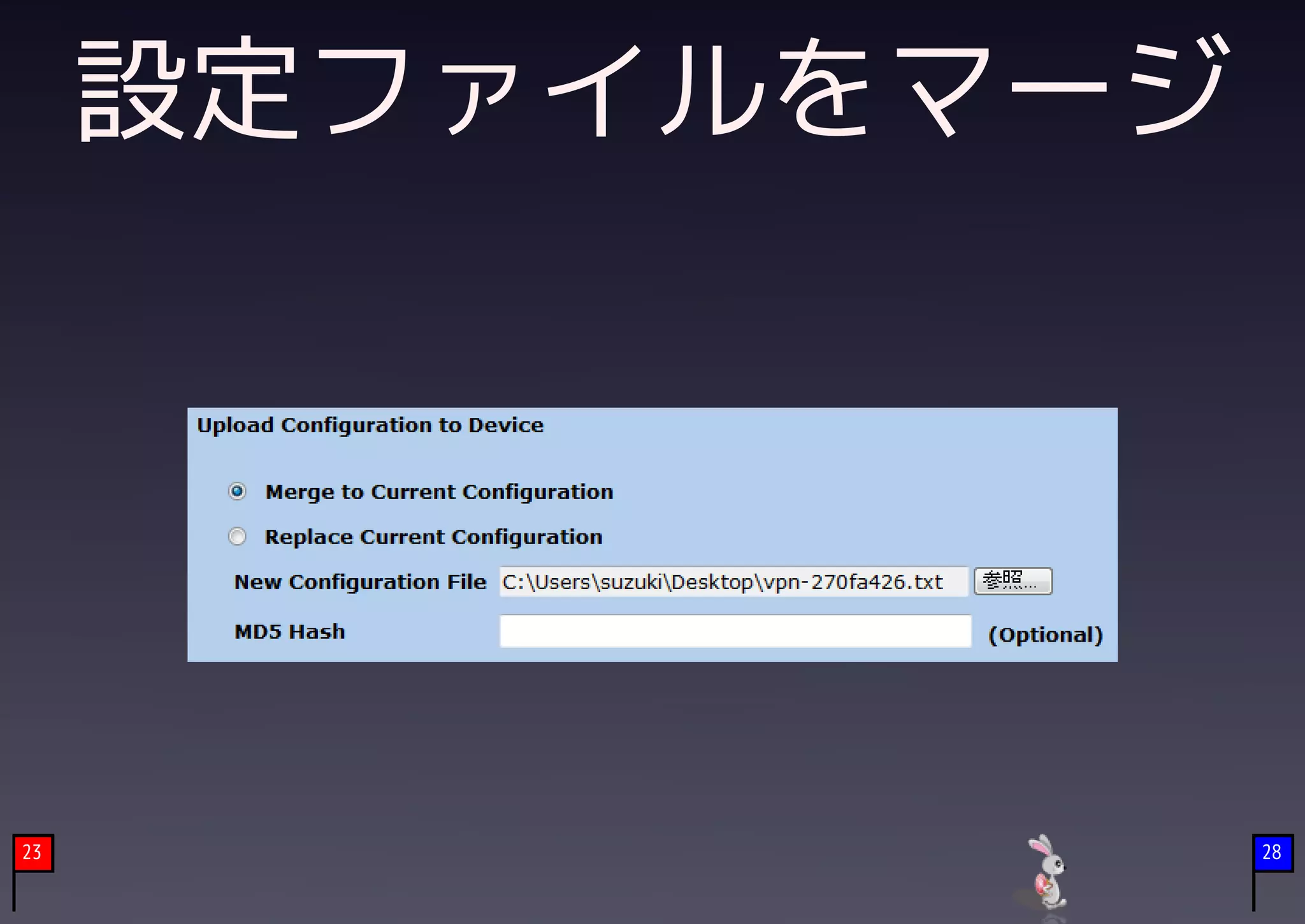Click the slide title 設定ファイルをマージ
Screen dimensions: 1305x924
click(652, 89)
